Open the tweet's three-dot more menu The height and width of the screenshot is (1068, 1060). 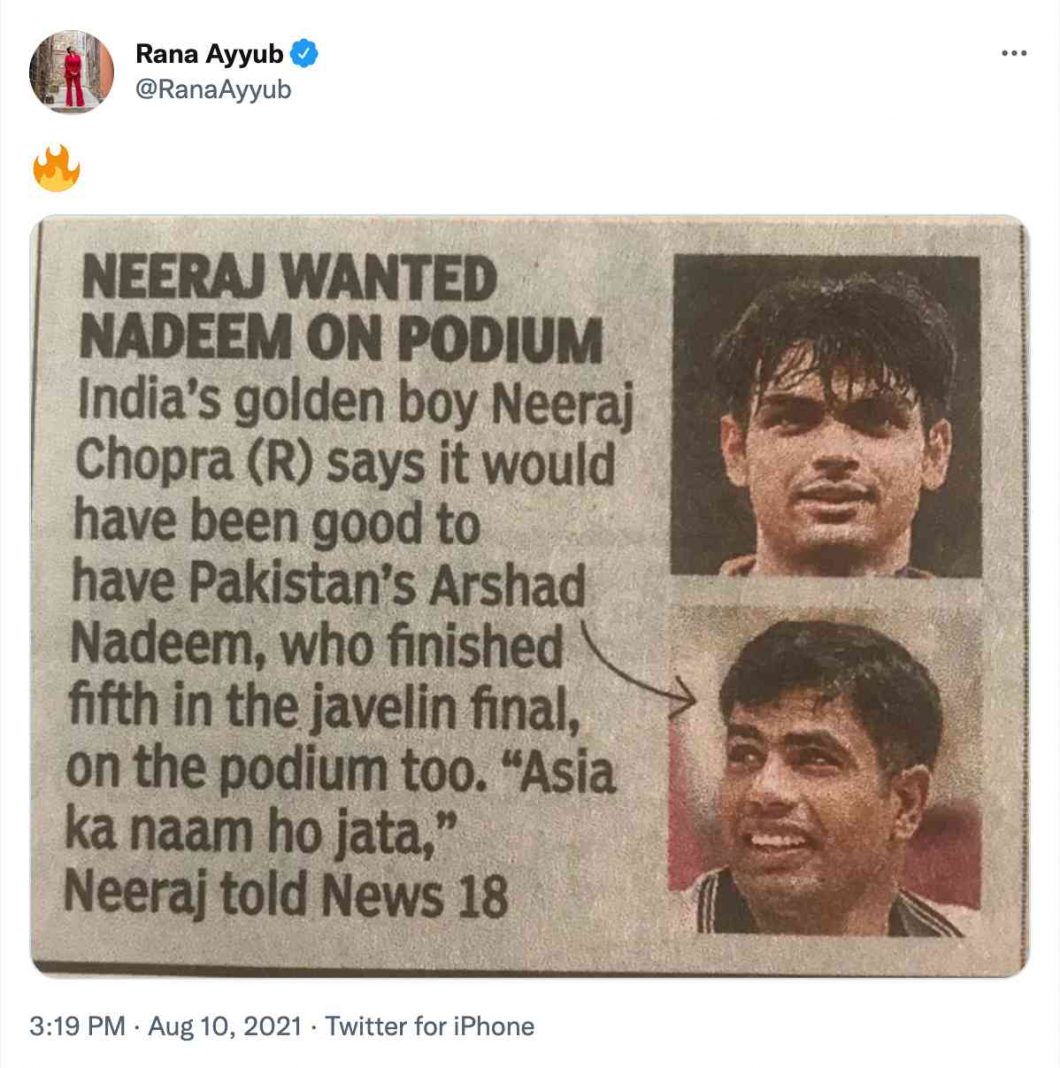coord(1014,54)
